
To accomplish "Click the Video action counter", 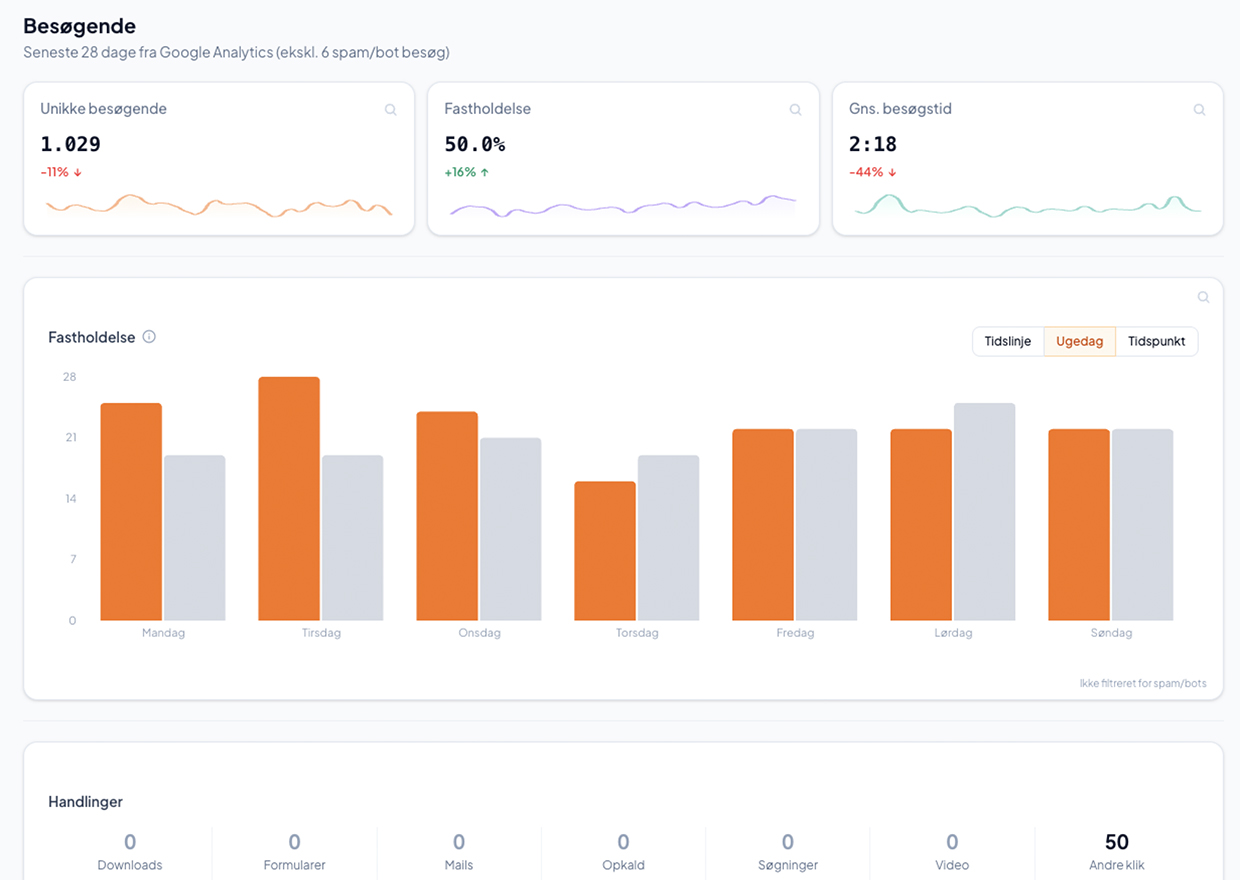I will click(x=952, y=851).
